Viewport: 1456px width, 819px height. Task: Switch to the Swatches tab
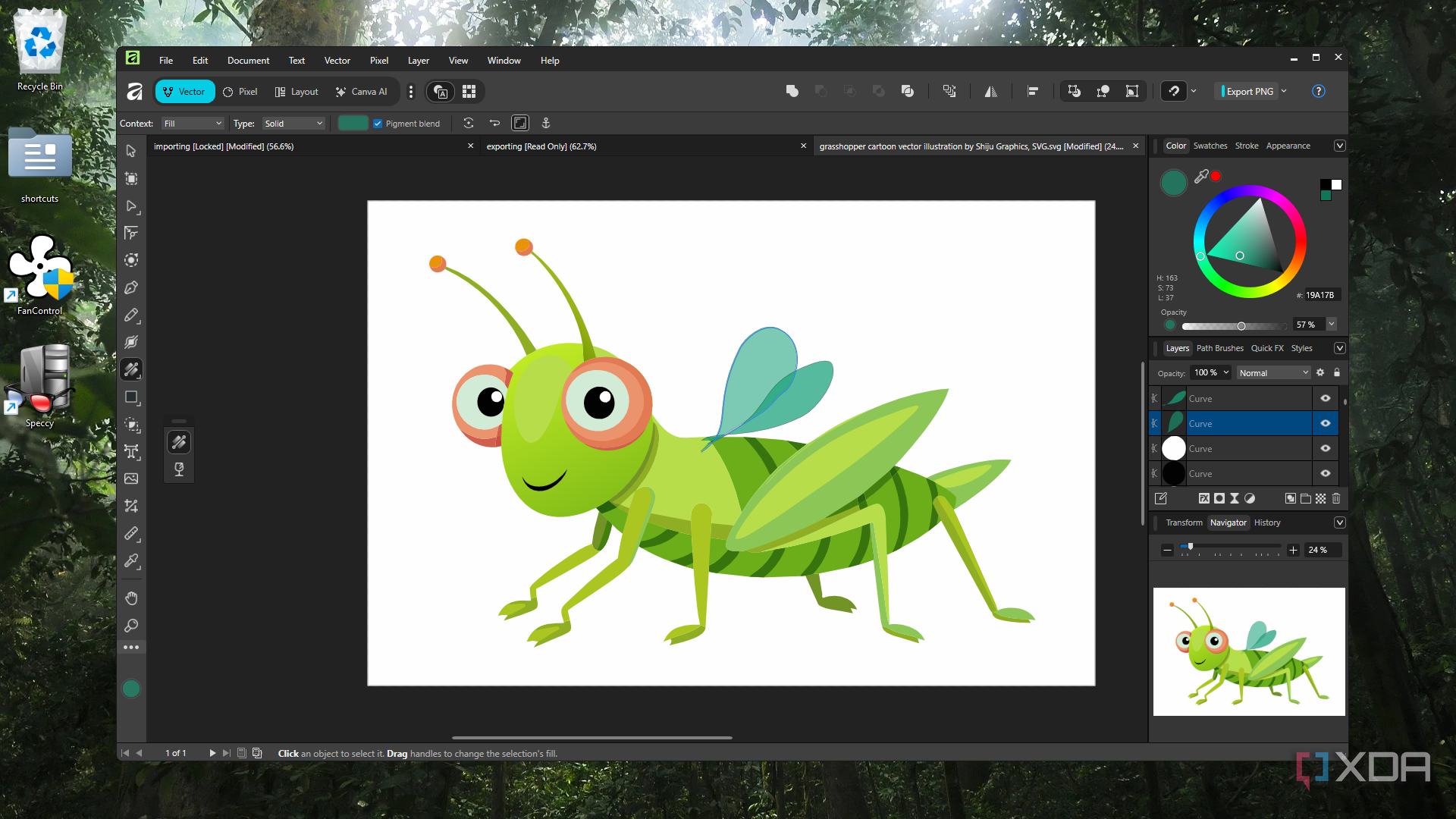(1210, 146)
